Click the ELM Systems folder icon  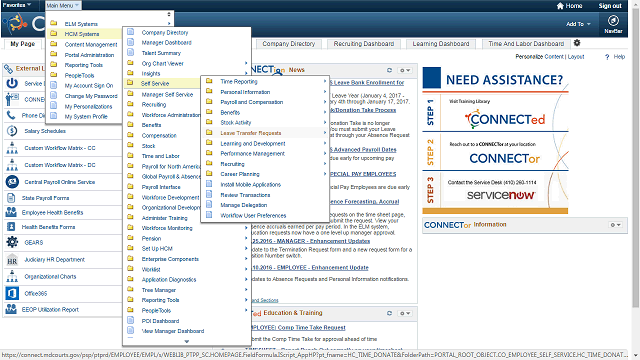point(53,24)
